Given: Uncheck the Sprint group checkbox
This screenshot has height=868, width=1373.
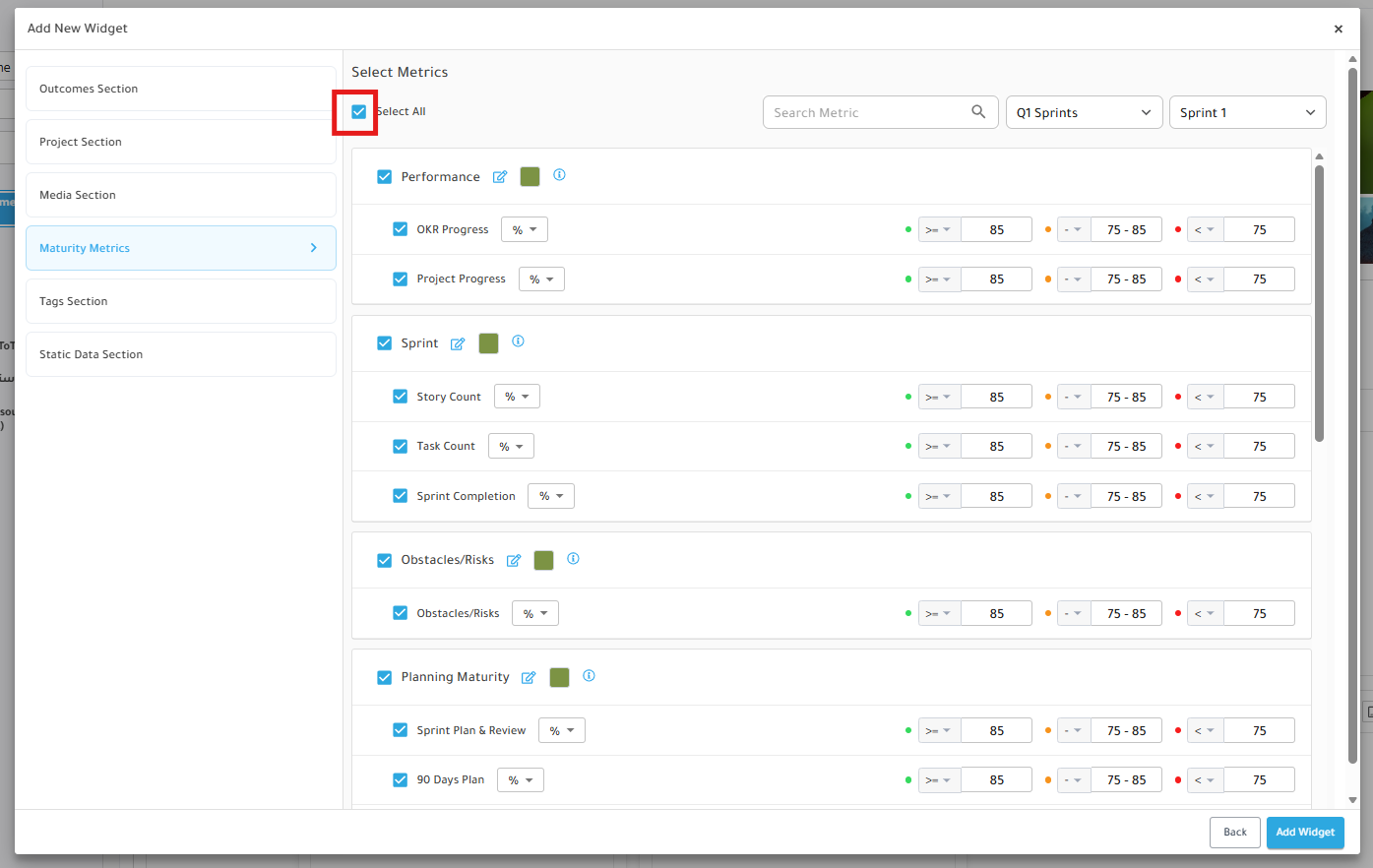Looking at the screenshot, I should tap(385, 343).
